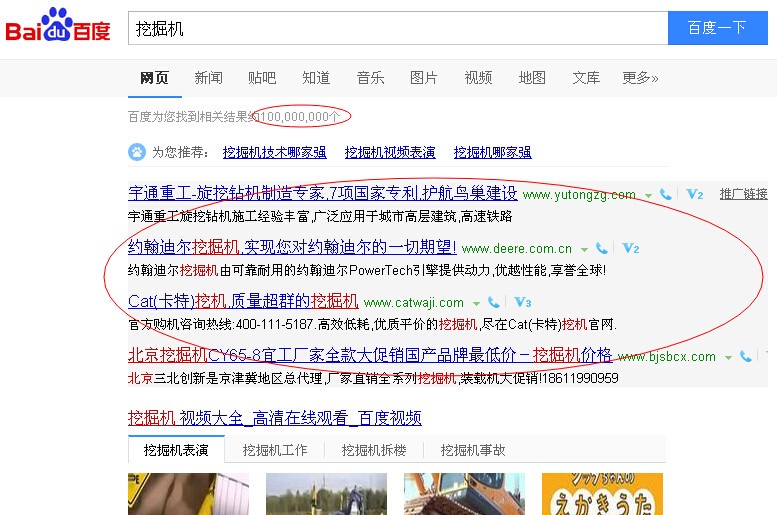Click the V3 badge beside www.catwaji.com

pyautogui.click(x=523, y=302)
